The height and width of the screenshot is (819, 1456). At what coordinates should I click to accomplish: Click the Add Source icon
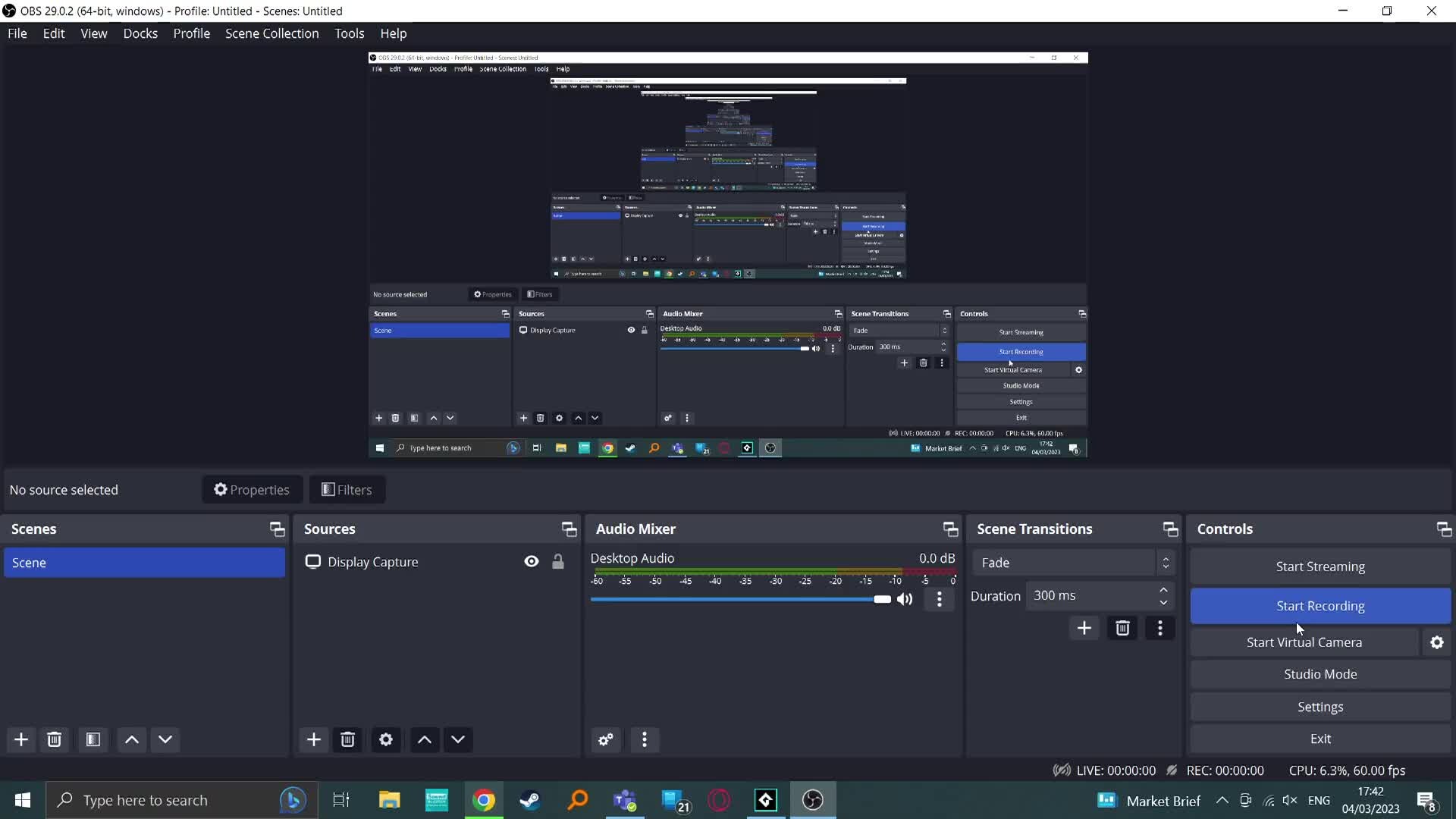click(x=314, y=739)
